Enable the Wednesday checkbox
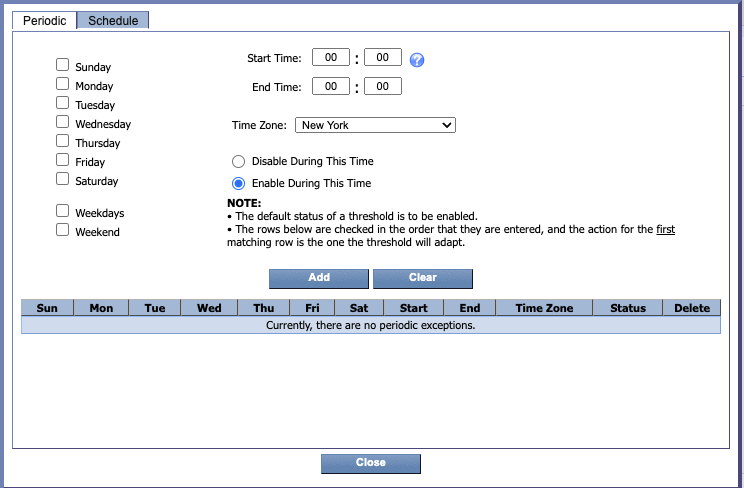744x488 pixels. coord(62,122)
